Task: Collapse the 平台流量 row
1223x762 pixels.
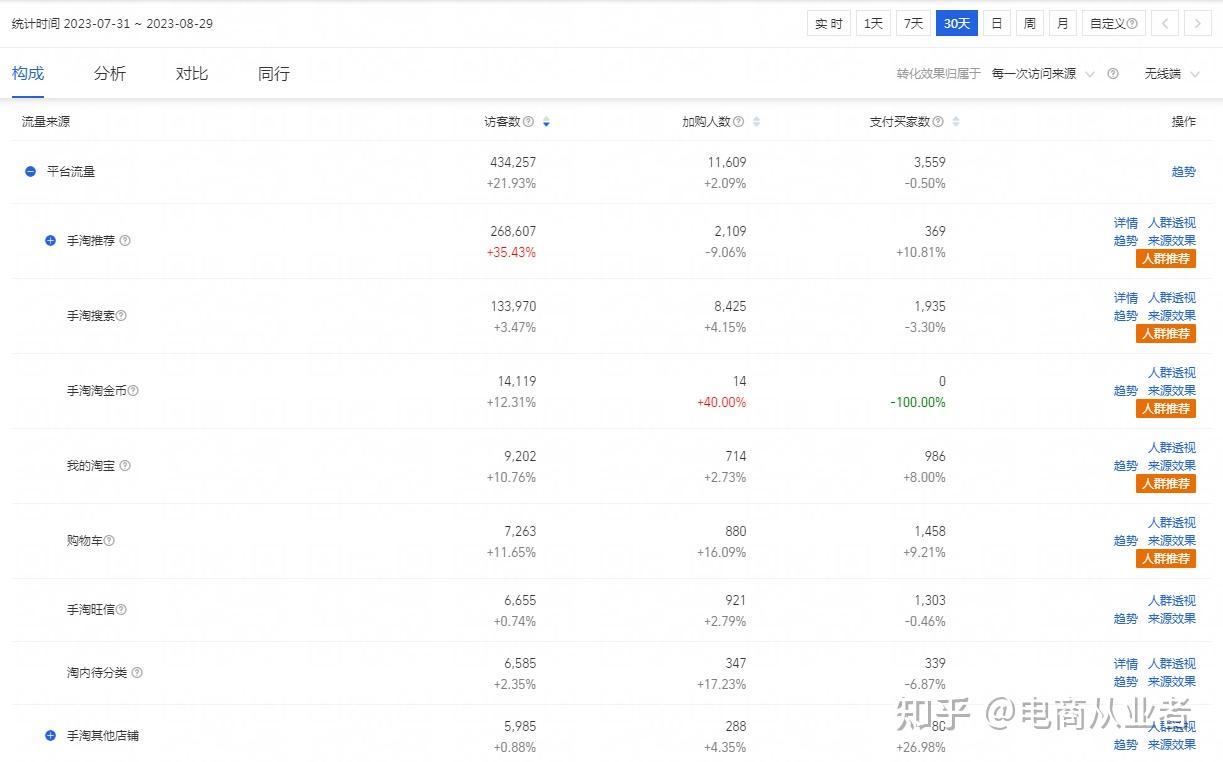Action: [31, 172]
